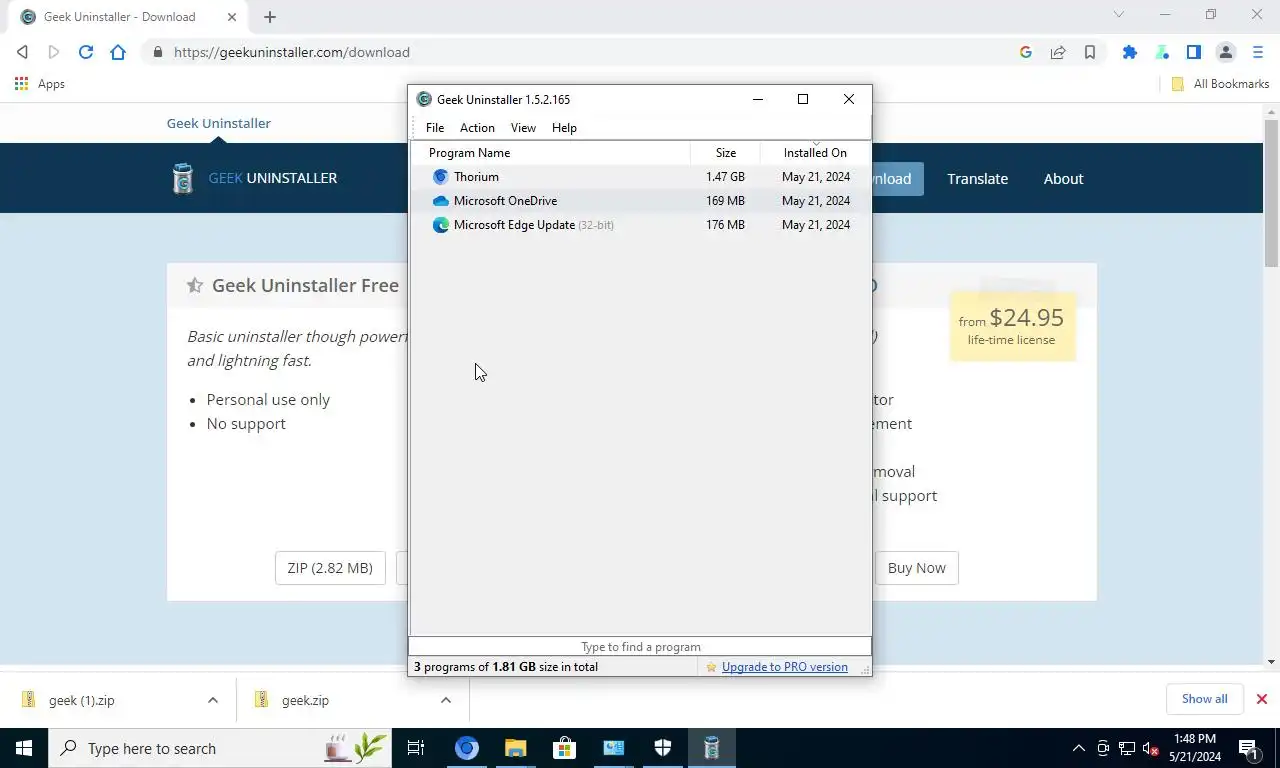Click the muted volume tray icon
The width and height of the screenshot is (1280, 768).
[1150, 748]
